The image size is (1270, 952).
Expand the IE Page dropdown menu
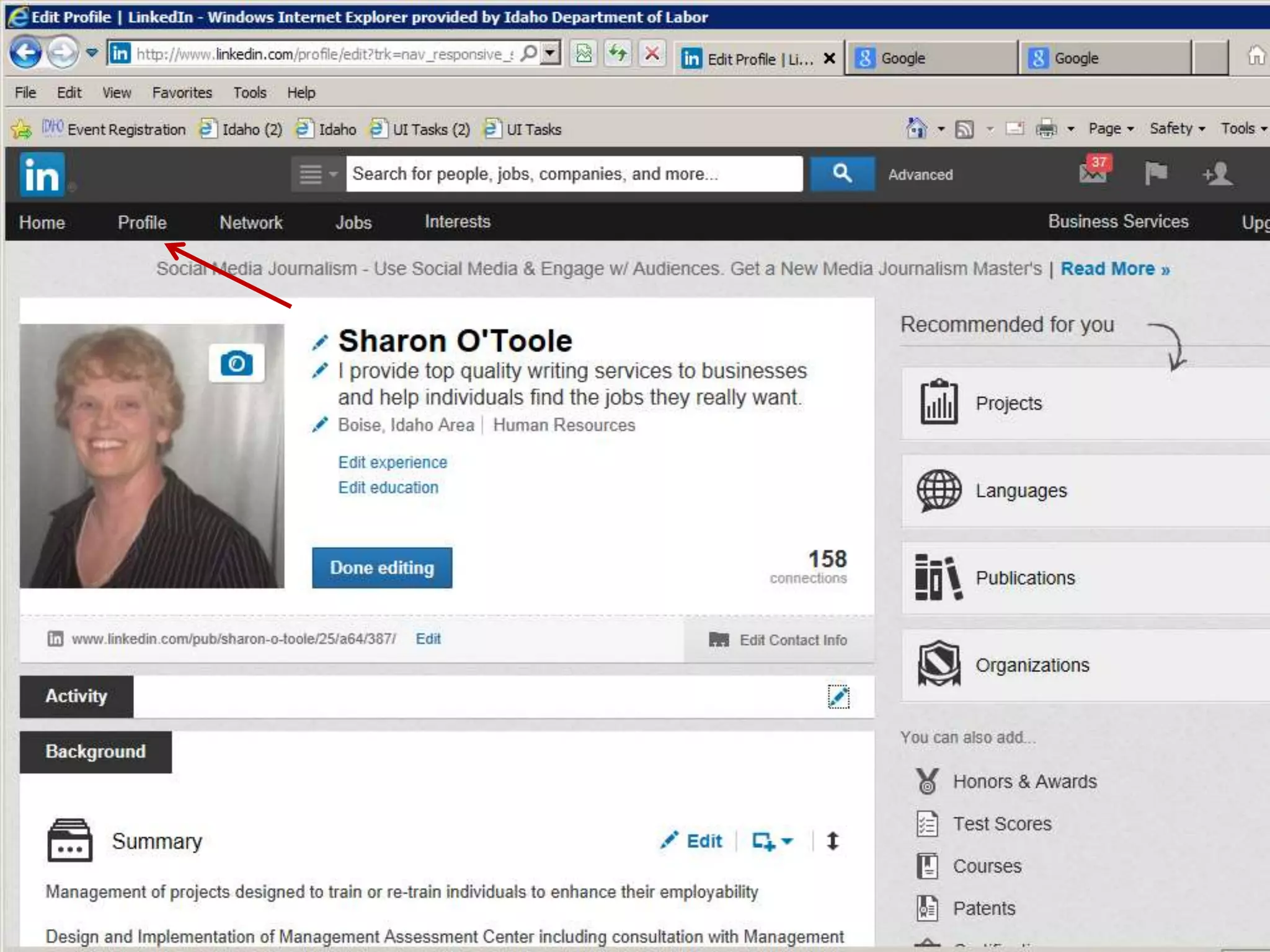tap(1111, 128)
